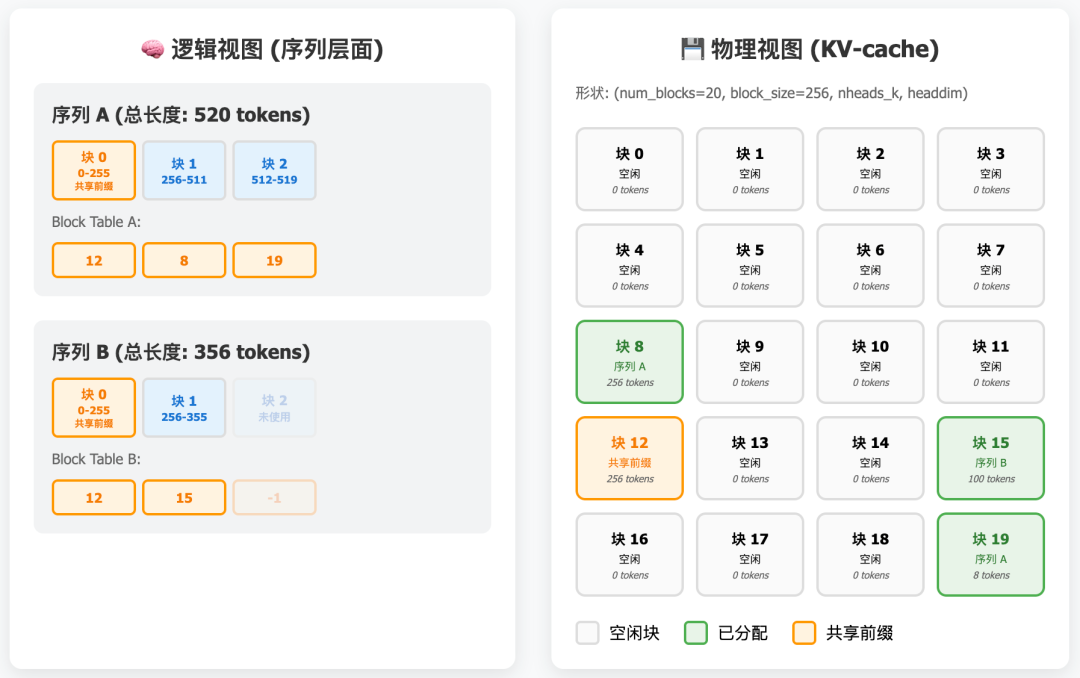Select shared prefix block 0 of sequence A
This screenshot has height=678, width=1080.
93,170
